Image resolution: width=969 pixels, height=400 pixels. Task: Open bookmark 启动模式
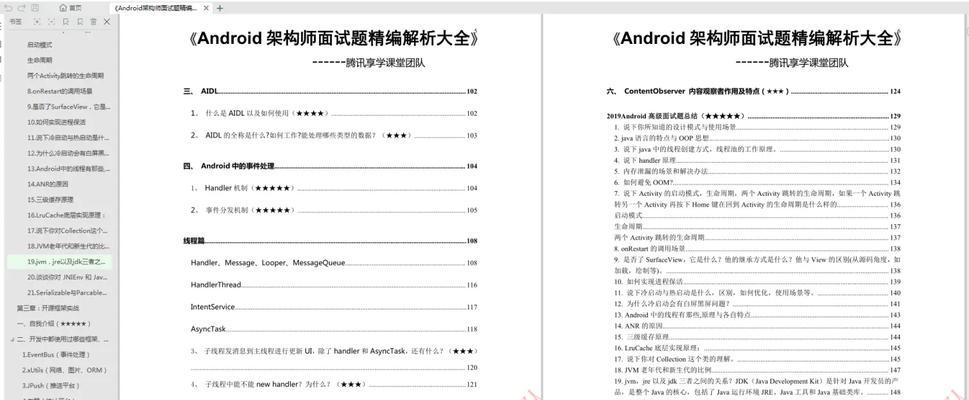tap(40, 45)
